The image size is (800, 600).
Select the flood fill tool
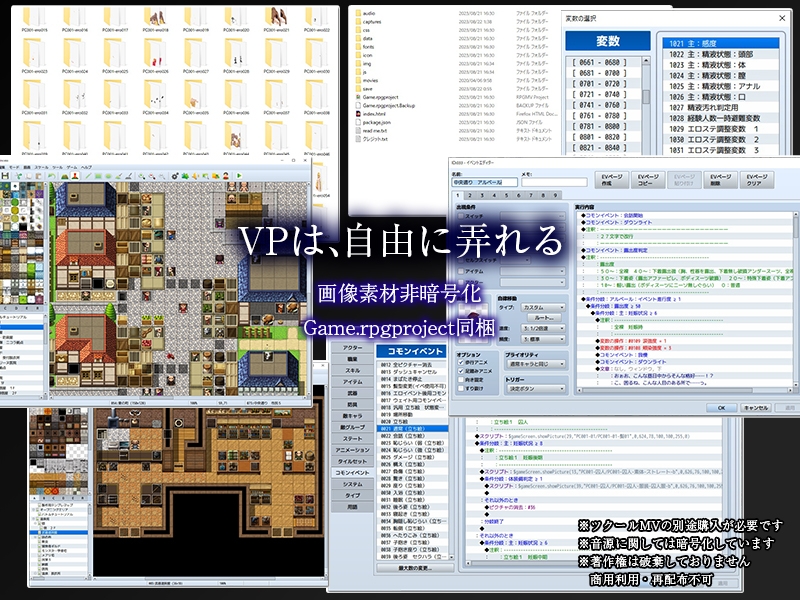(x=118, y=175)
